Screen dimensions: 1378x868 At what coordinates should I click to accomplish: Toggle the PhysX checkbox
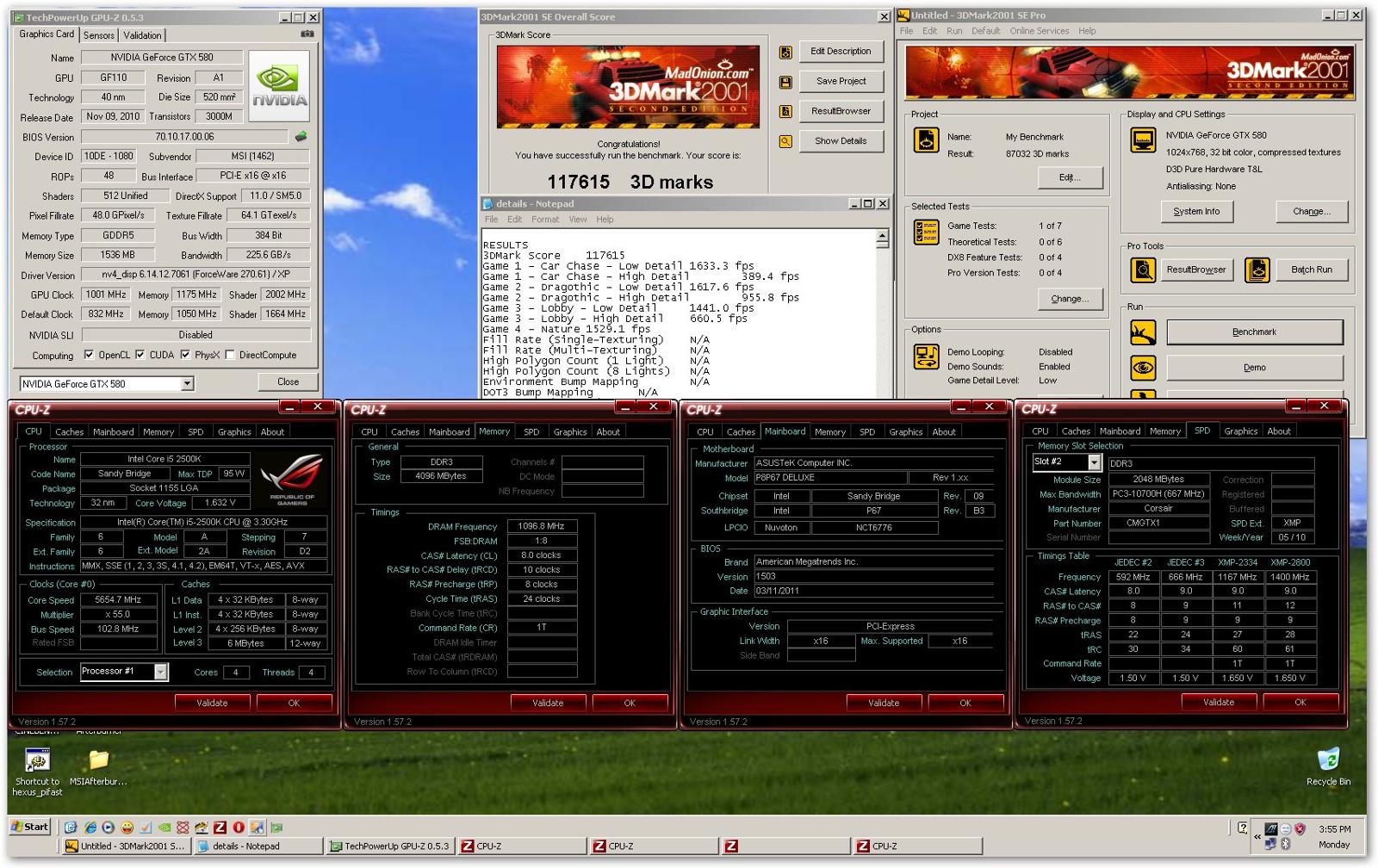pos(185,355)
